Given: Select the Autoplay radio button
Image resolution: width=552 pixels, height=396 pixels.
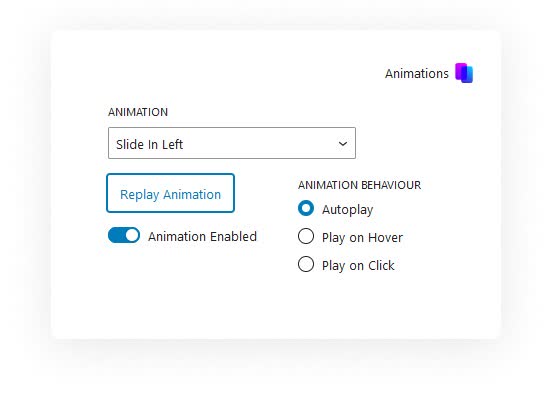Looking at the screenshot, I should click(x=306, y=208).
